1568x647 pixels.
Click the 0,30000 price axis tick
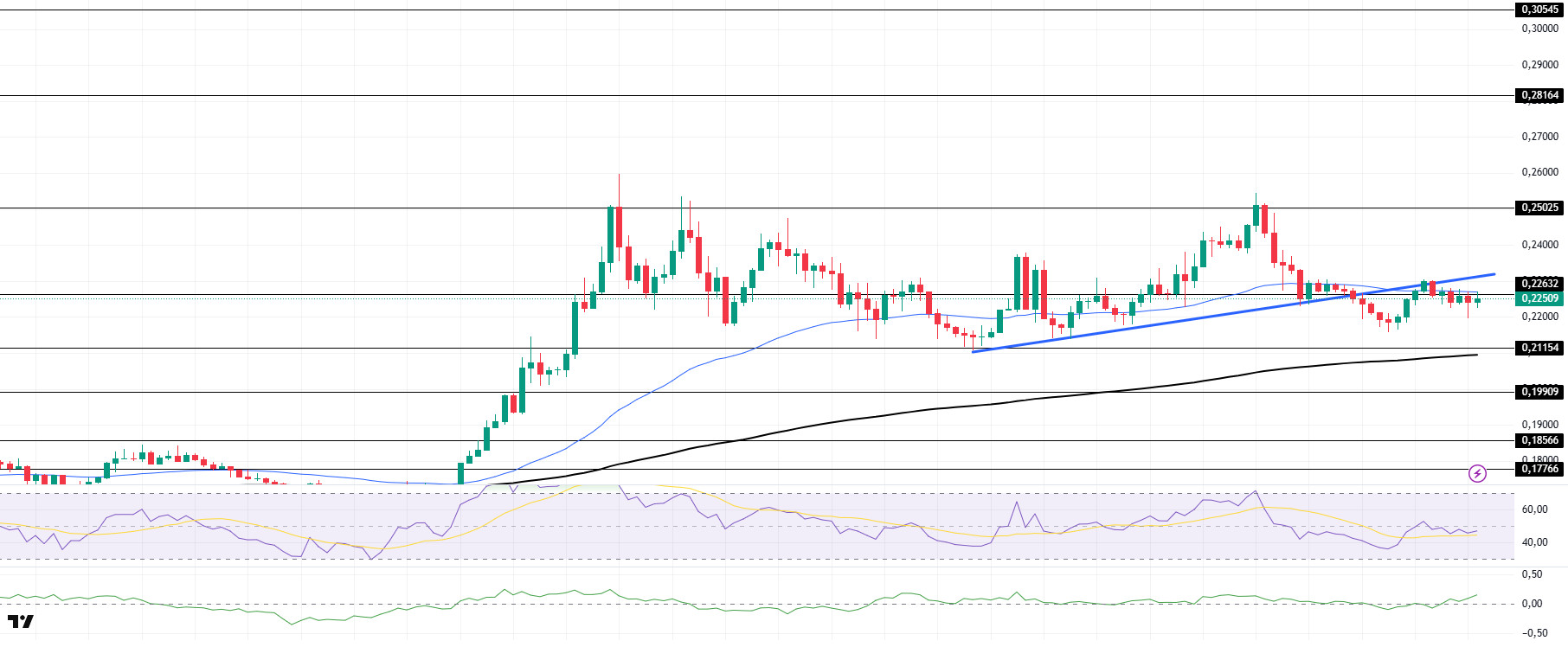point(1539,29)
